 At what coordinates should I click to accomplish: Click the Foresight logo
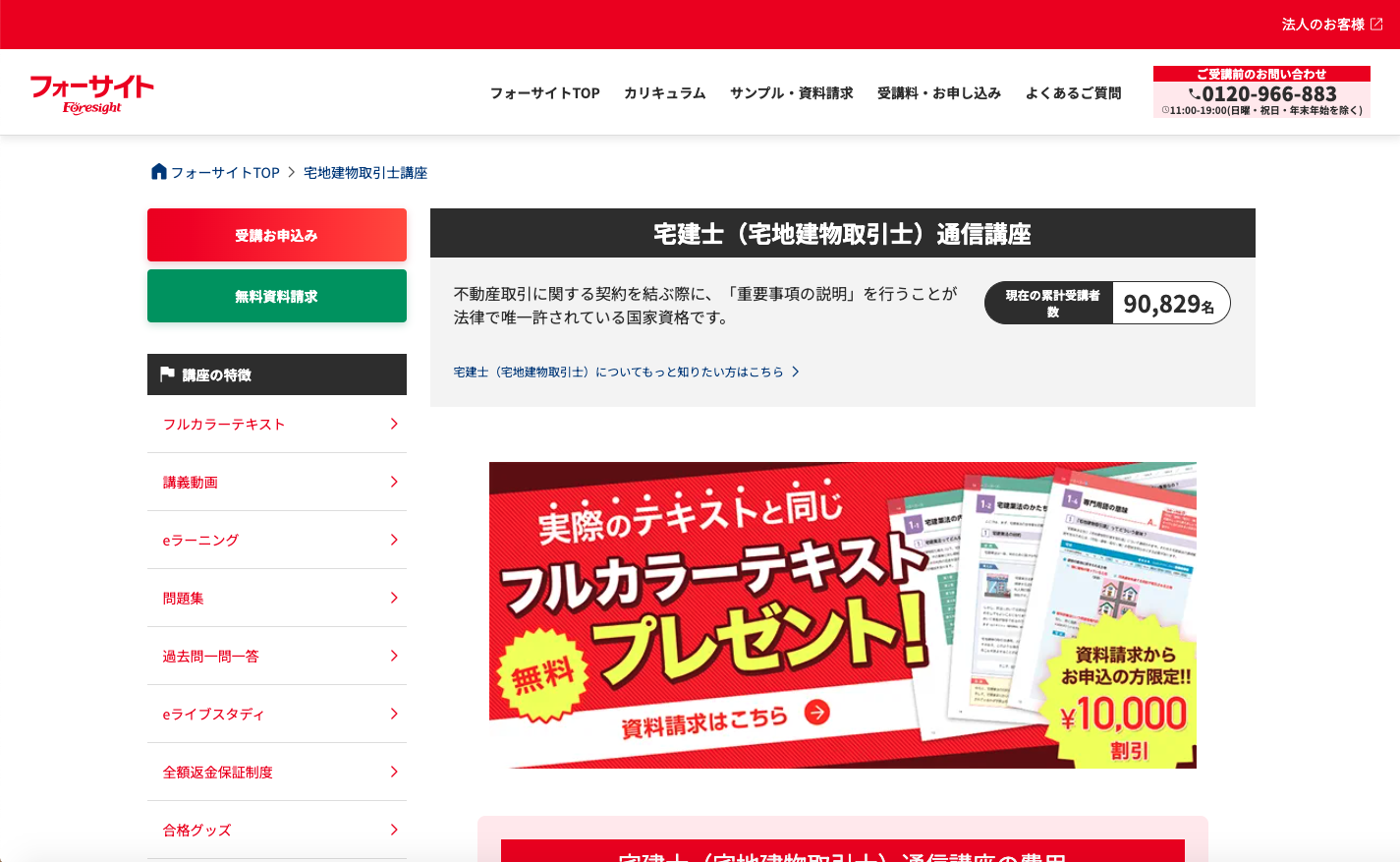(x=92, y=94)
